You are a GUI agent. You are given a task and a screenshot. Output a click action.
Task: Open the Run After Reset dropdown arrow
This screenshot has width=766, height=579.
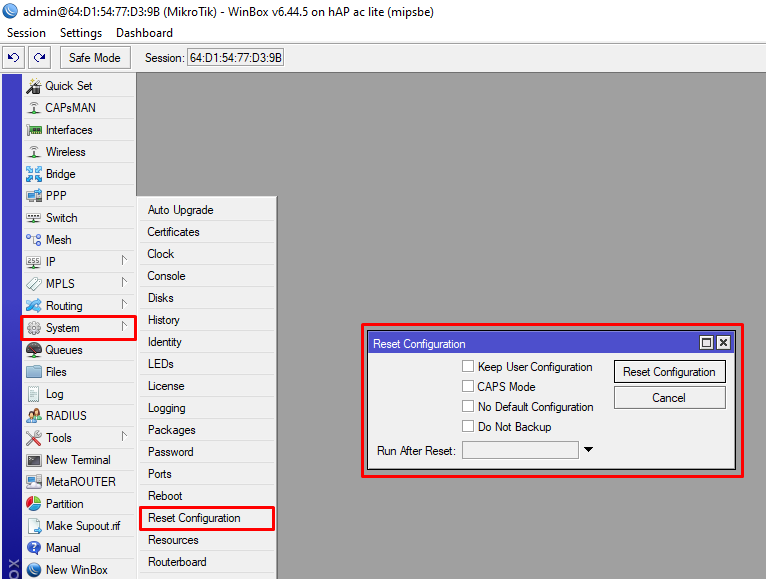[x=588, y=450]
